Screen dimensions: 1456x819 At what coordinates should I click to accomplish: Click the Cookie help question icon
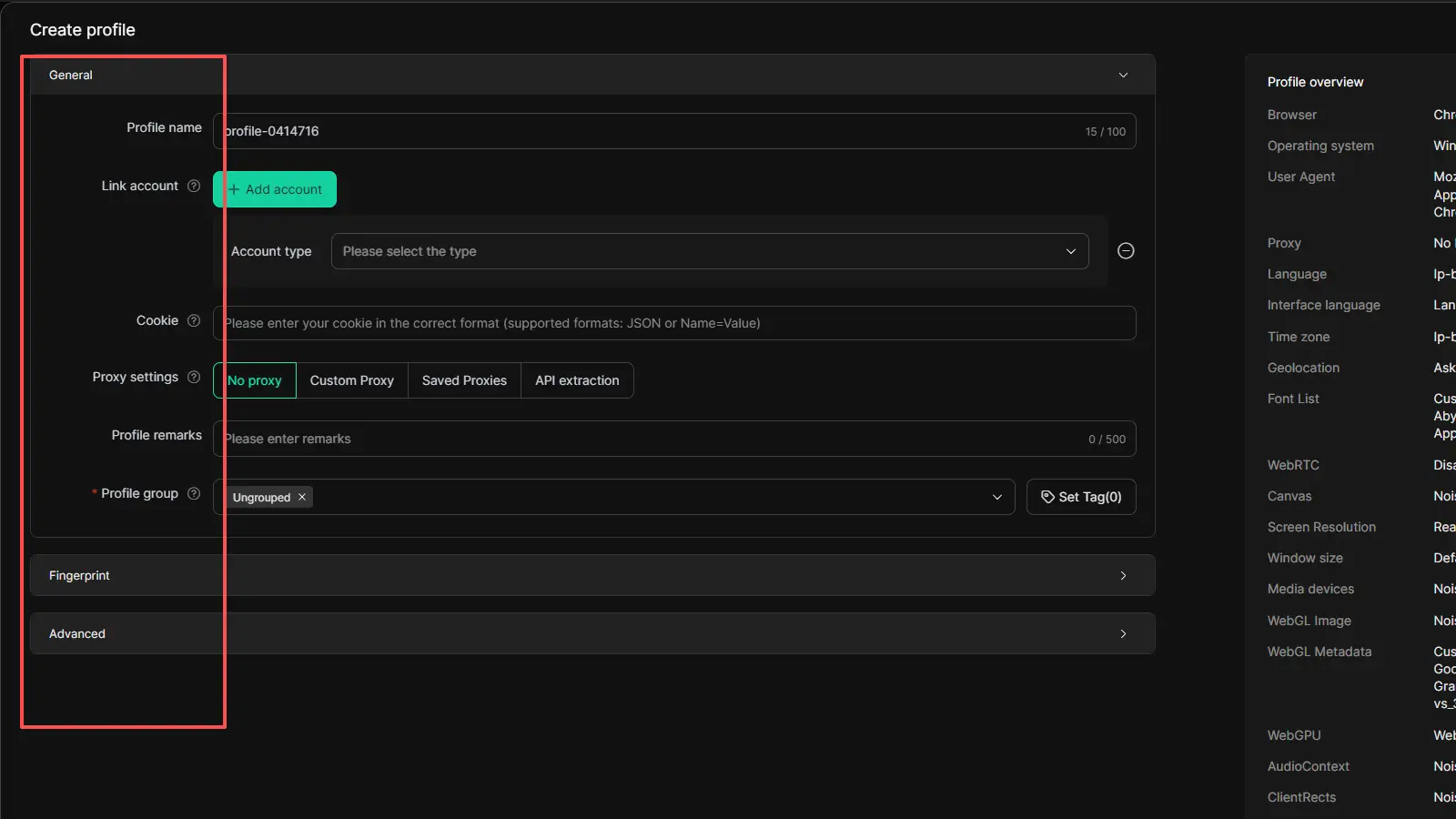[x=194, y=320]
